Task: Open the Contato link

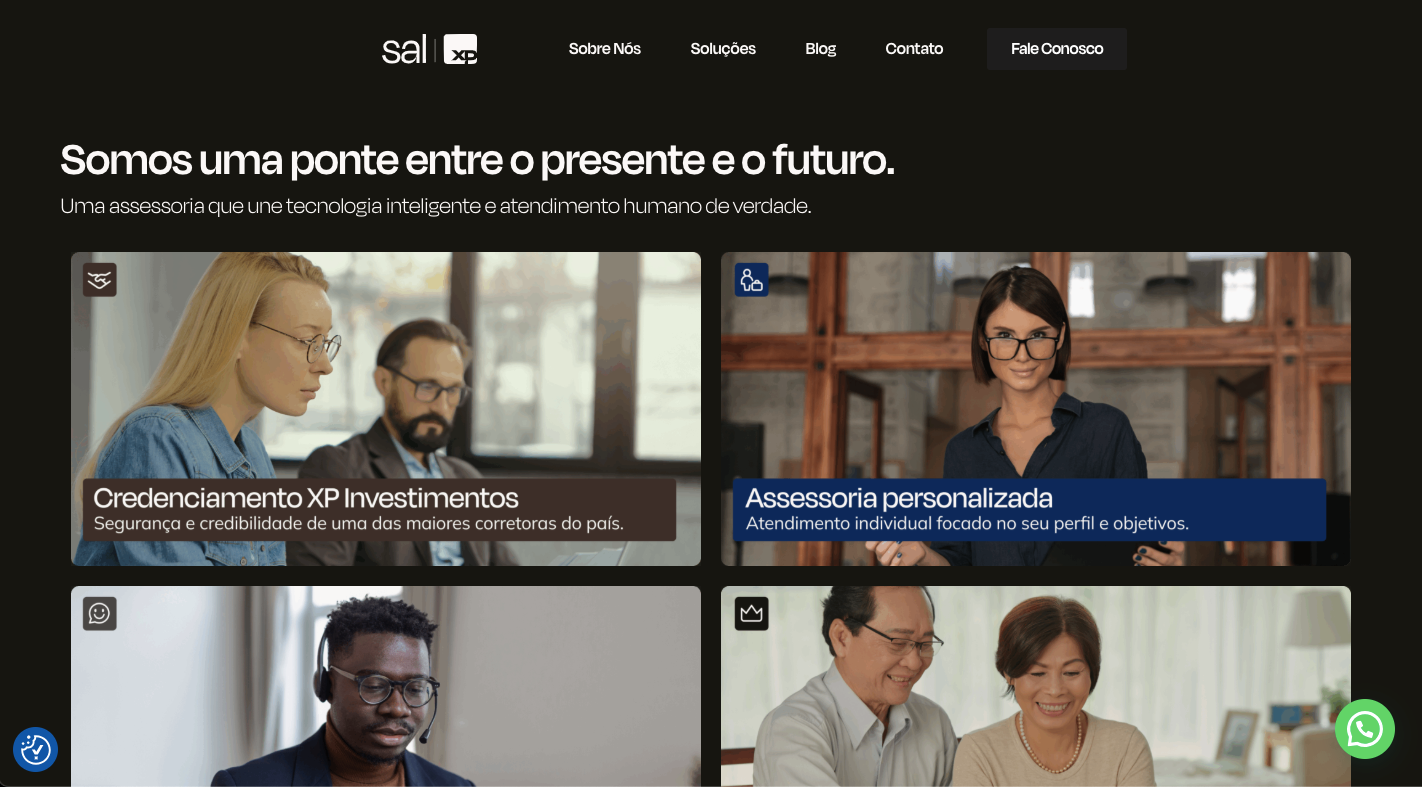Action: click(x=914, y=49)
